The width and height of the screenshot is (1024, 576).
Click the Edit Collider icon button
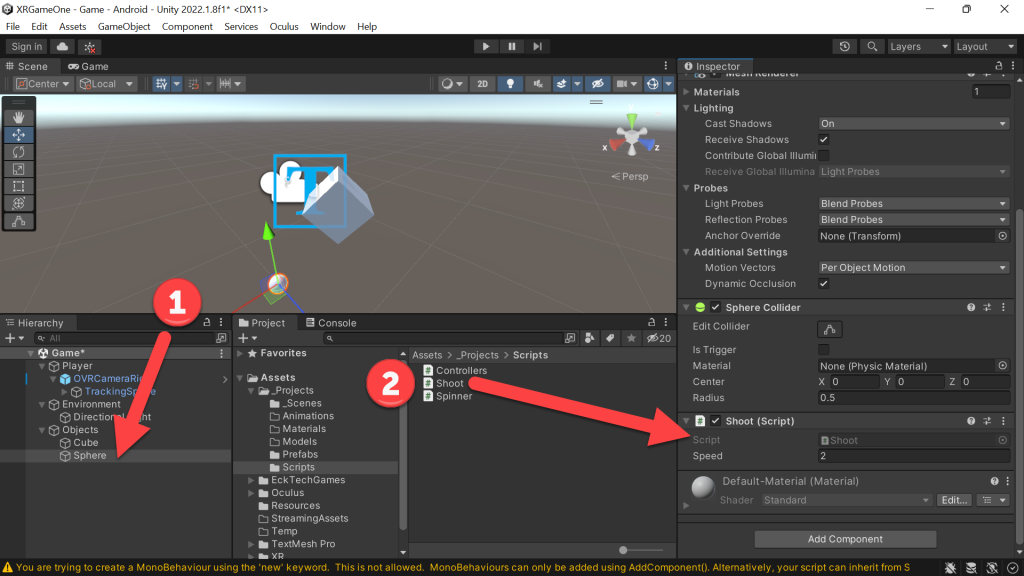pyautogui.click(x=829, y=329)
